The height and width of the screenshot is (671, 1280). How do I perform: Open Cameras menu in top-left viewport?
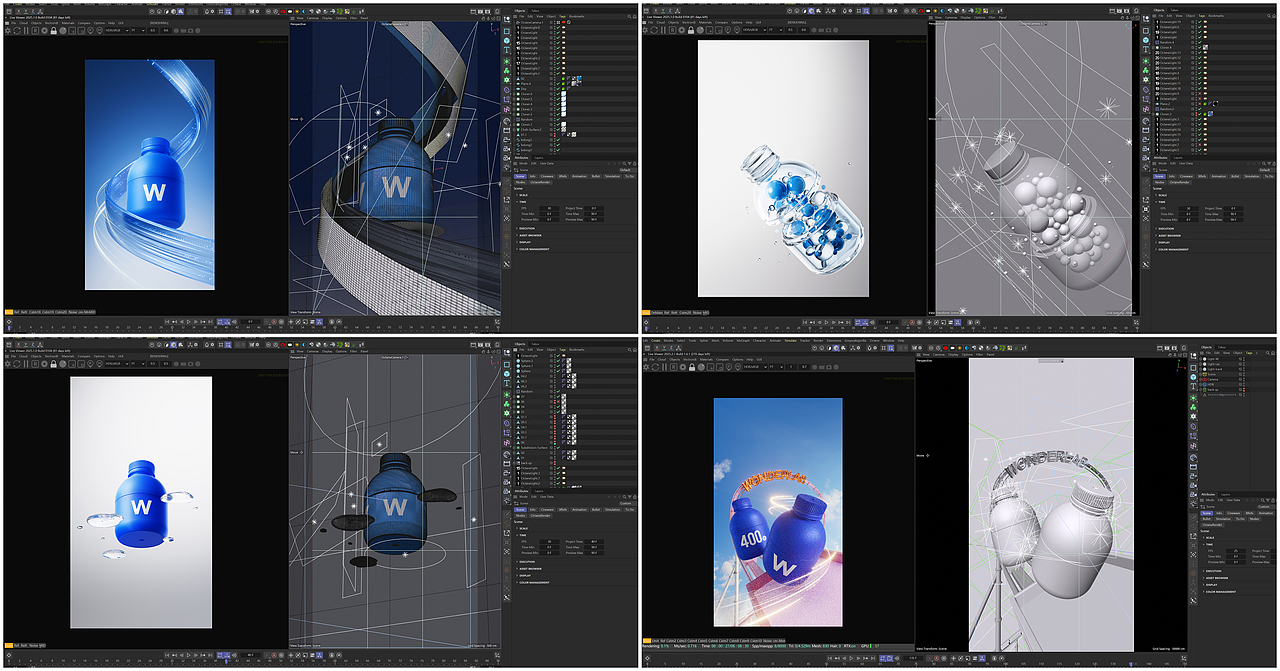pos(312,18)
